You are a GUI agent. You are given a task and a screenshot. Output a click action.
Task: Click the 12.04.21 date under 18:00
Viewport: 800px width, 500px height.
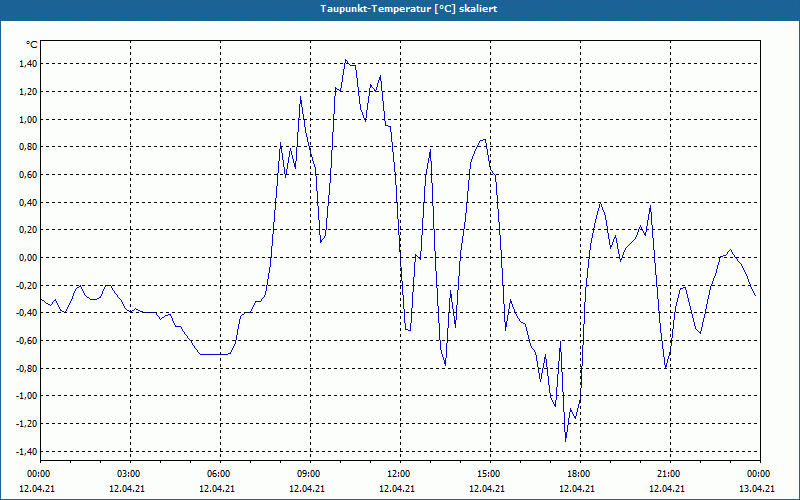click(577, 488)
